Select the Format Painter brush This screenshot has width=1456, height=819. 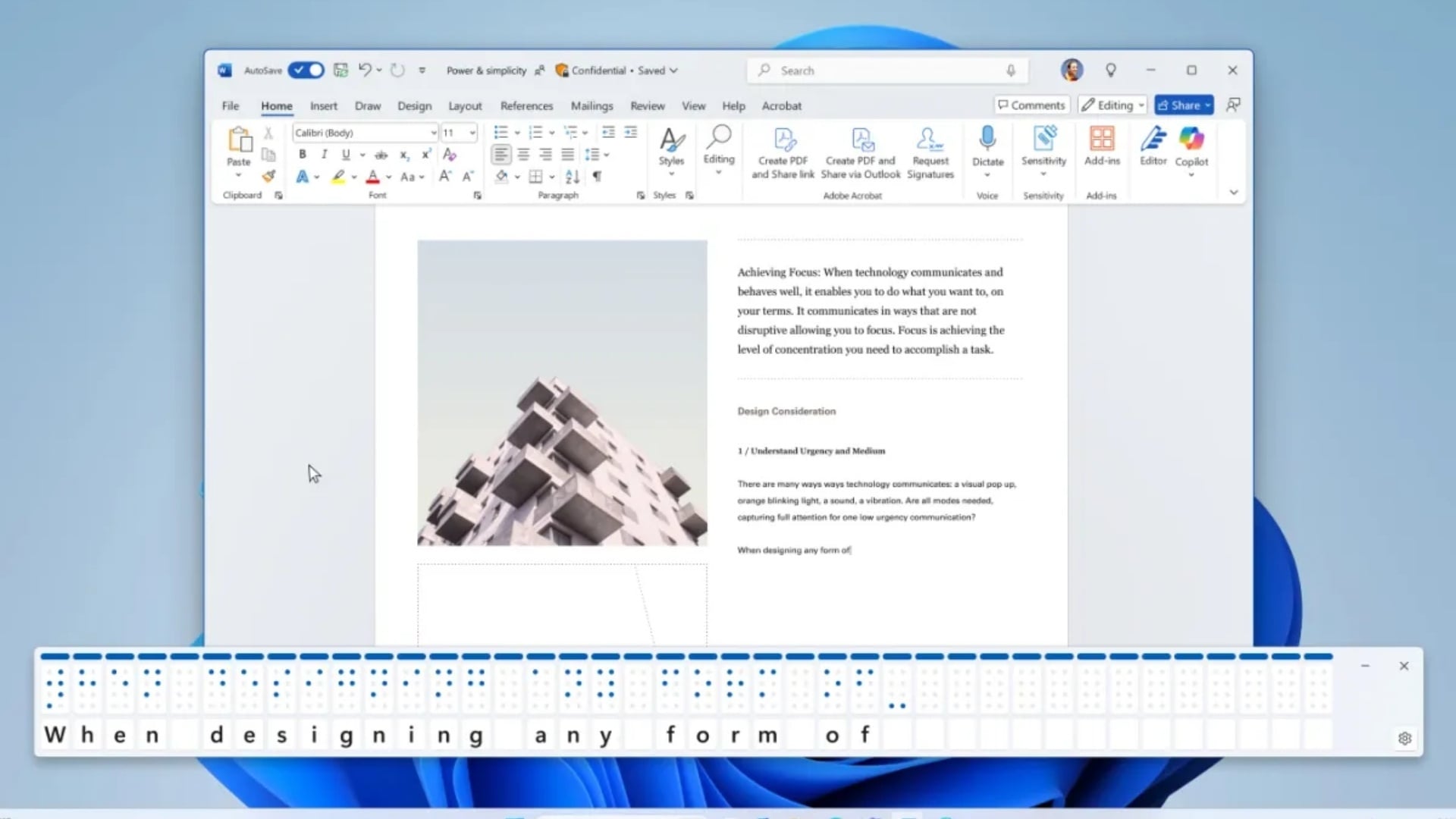(268, 176)
